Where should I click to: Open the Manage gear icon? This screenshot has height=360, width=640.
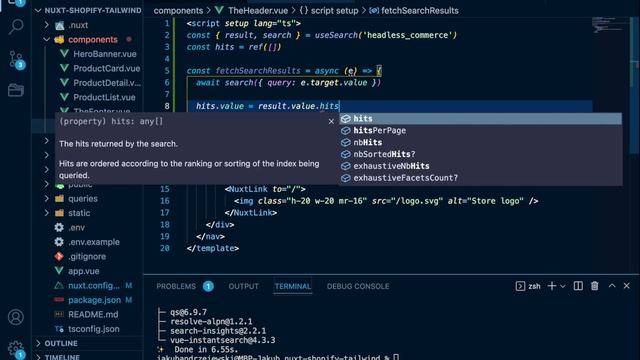point(16,348)
